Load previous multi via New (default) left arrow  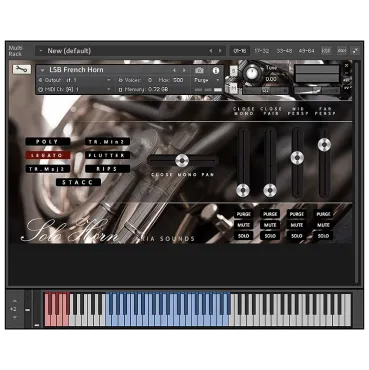[211, 51]
